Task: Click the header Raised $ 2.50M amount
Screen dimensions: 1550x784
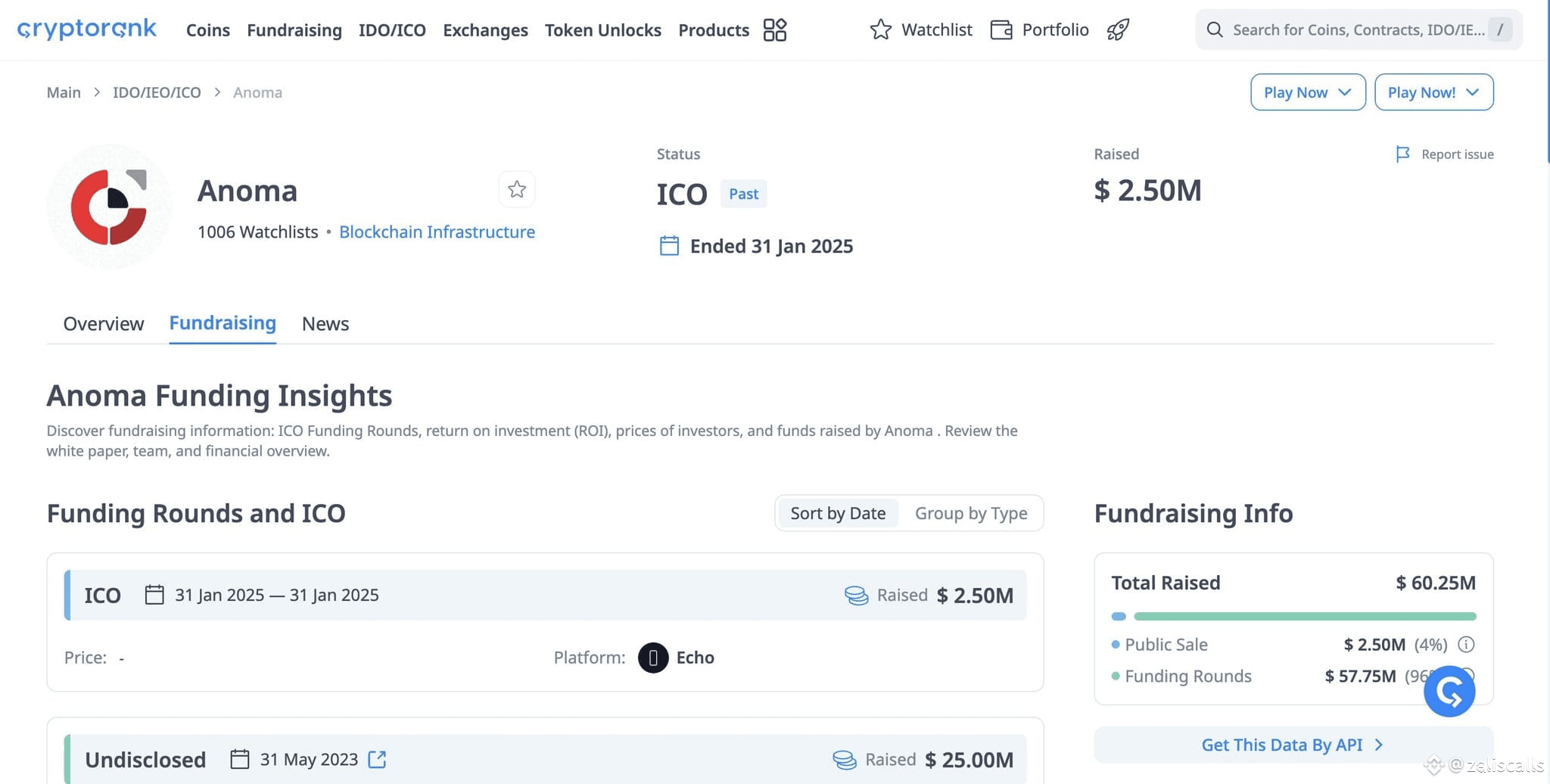Action: pos(1147,190)
